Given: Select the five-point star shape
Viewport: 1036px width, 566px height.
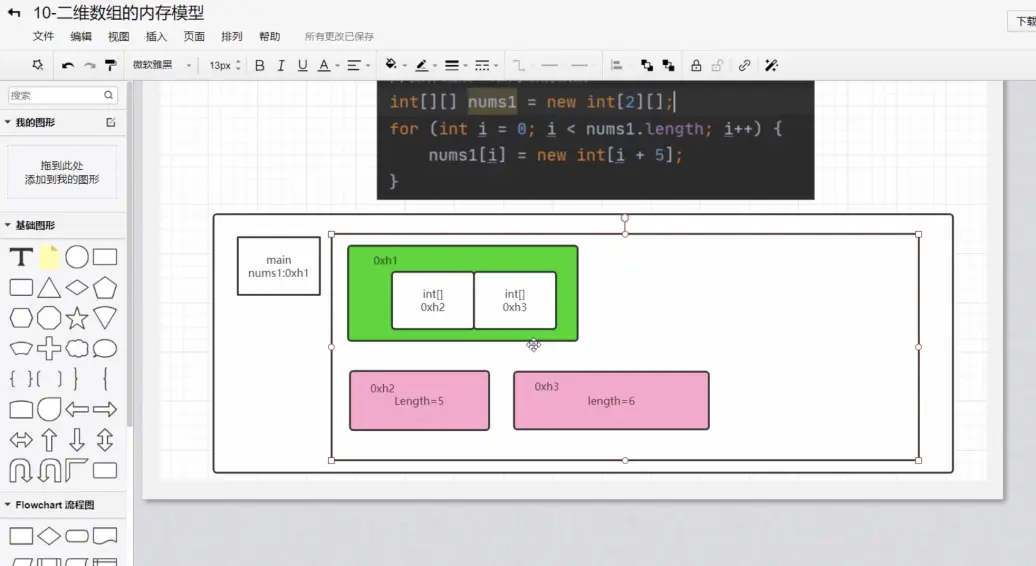Looking at the screenshot, I should pos(77,318).
